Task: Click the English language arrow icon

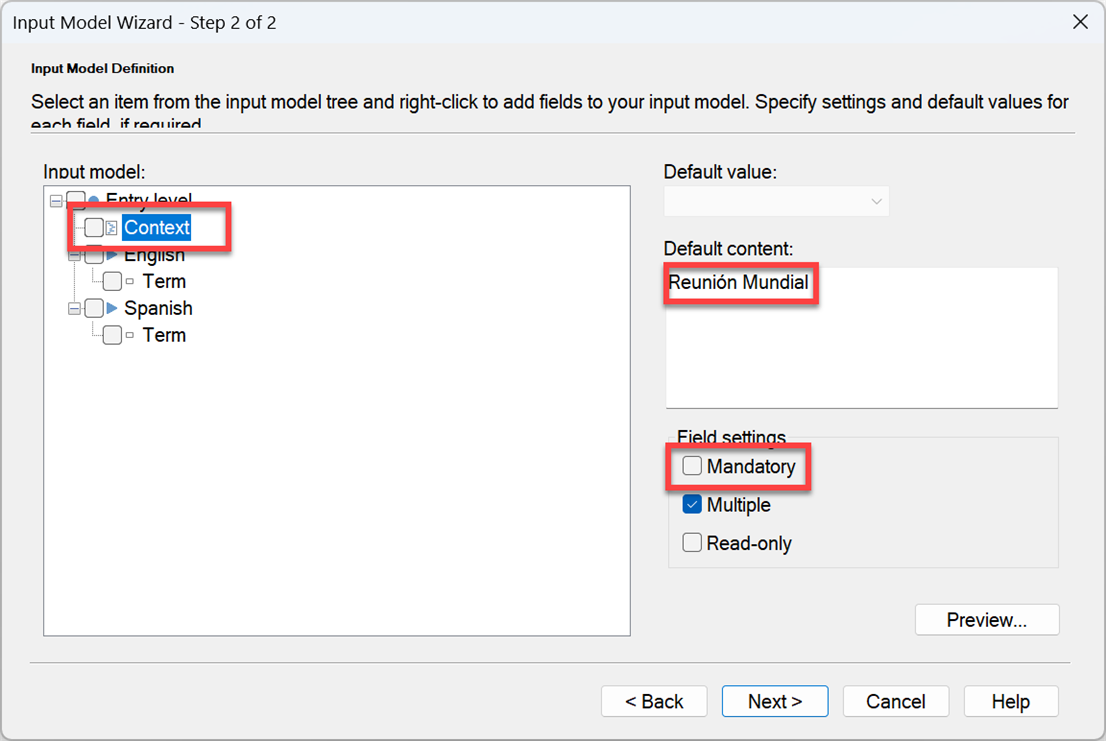Action: (111, 255)
